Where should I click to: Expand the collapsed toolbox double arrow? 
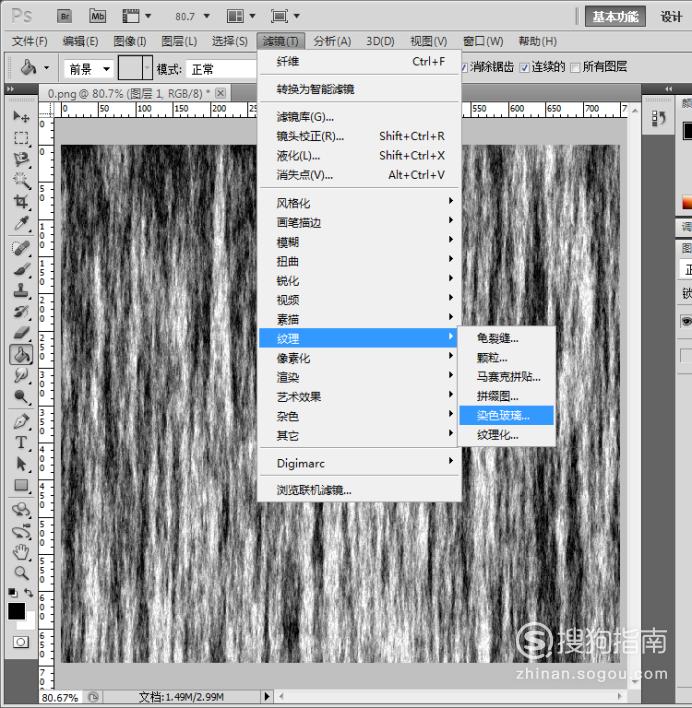coord(10,89)
